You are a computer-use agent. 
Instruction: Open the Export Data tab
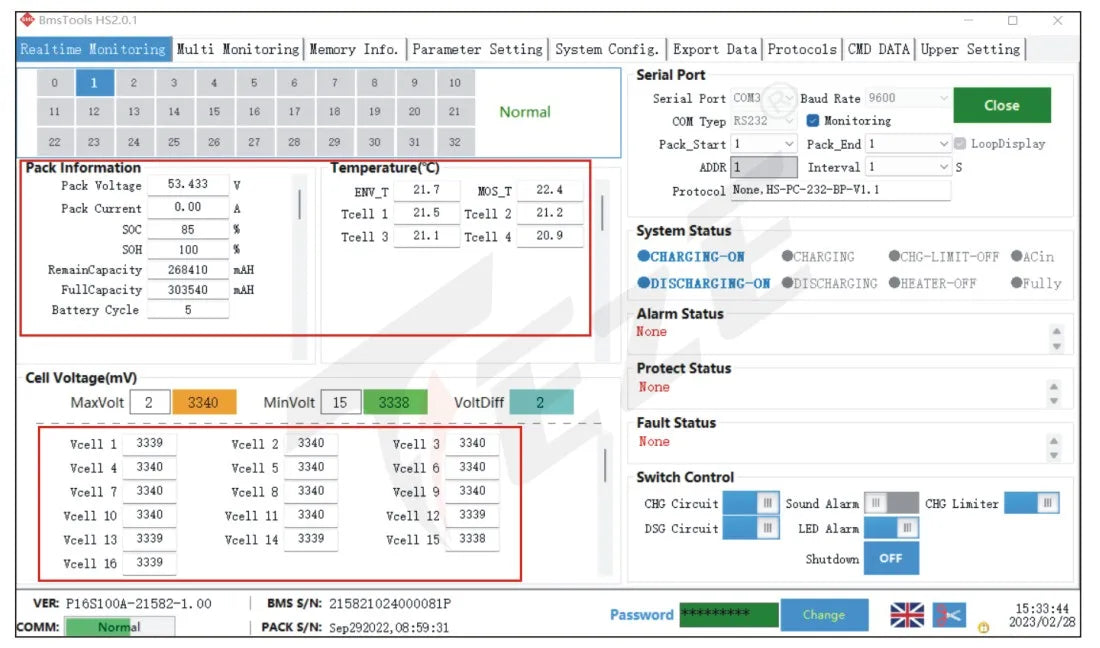[714, 49]
